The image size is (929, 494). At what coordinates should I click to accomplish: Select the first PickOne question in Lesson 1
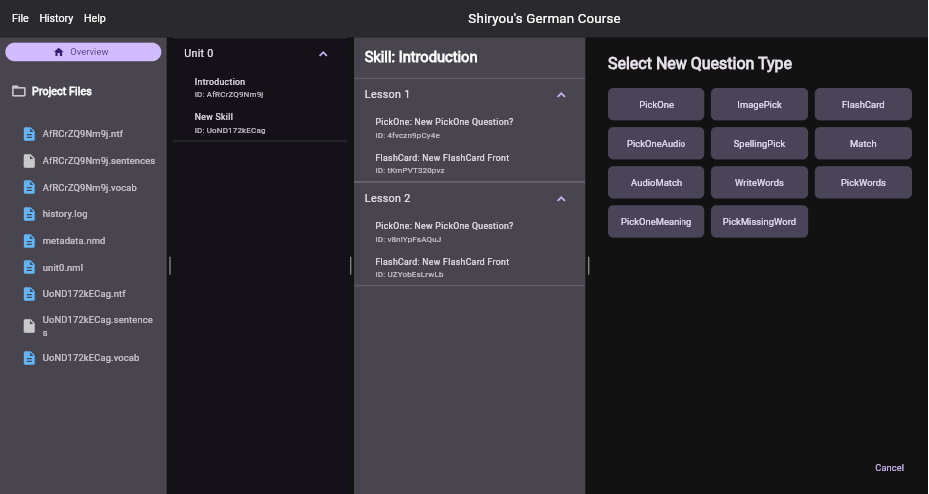coord(443,122)
